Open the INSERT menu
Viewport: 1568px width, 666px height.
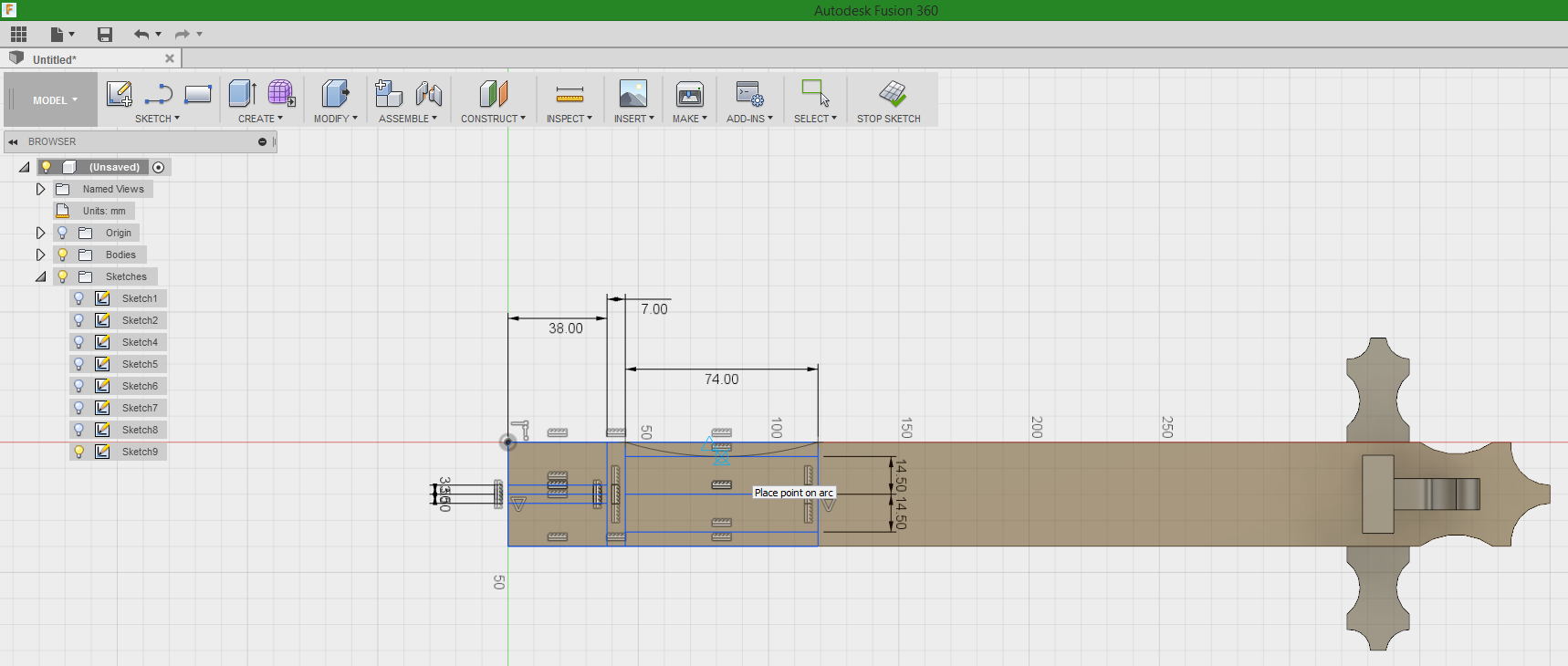633,119
